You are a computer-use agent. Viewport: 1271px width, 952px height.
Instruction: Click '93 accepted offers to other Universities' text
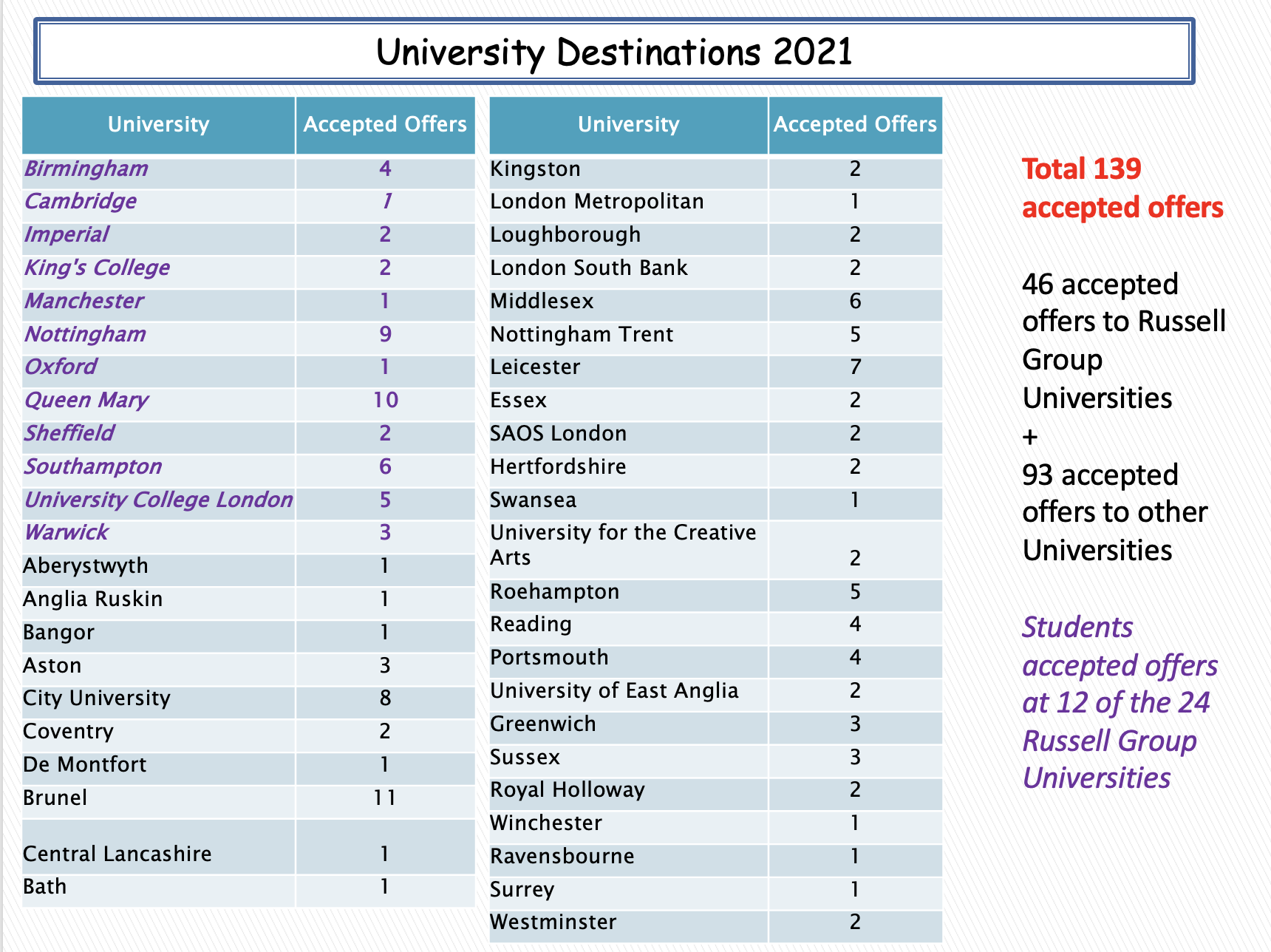(x=1115, y=513)
